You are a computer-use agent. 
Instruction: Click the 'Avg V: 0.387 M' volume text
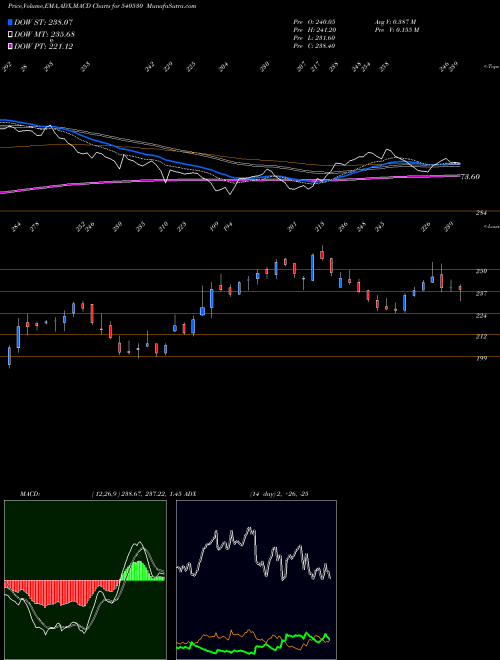(x=396, y=22)
